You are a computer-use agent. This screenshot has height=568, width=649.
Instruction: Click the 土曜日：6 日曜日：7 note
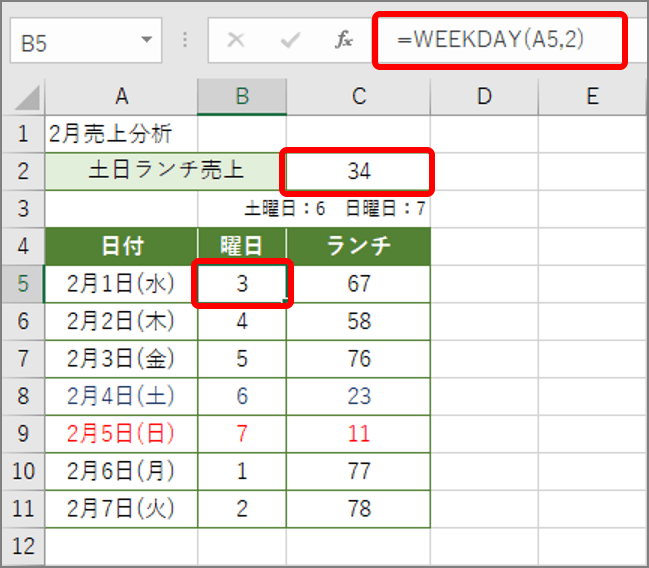pyautogui.click(x=334, y=208)
